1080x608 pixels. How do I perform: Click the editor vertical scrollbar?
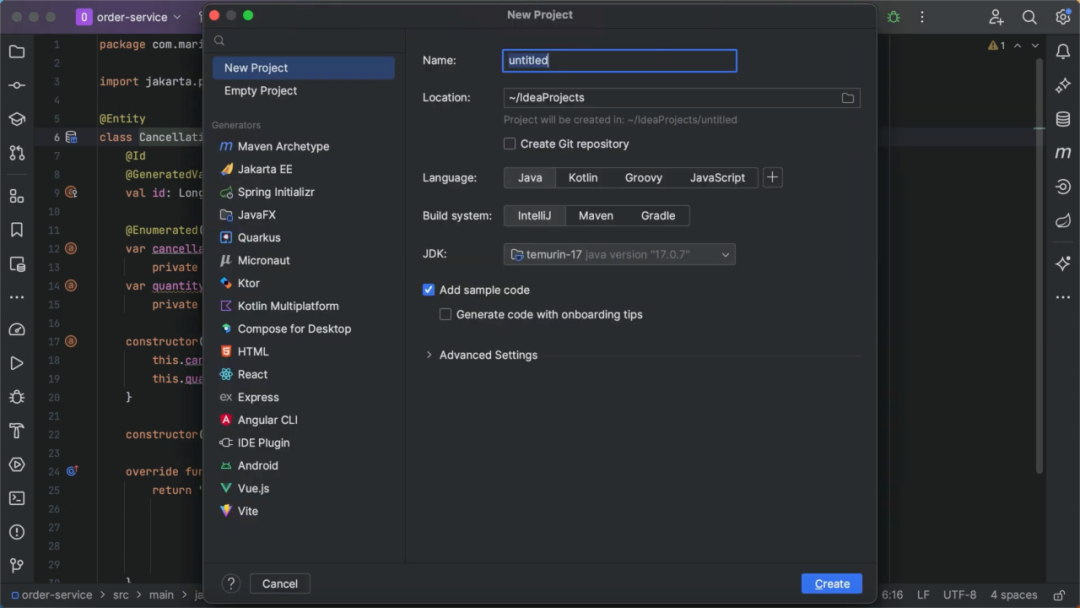(x=1039, y=265)
